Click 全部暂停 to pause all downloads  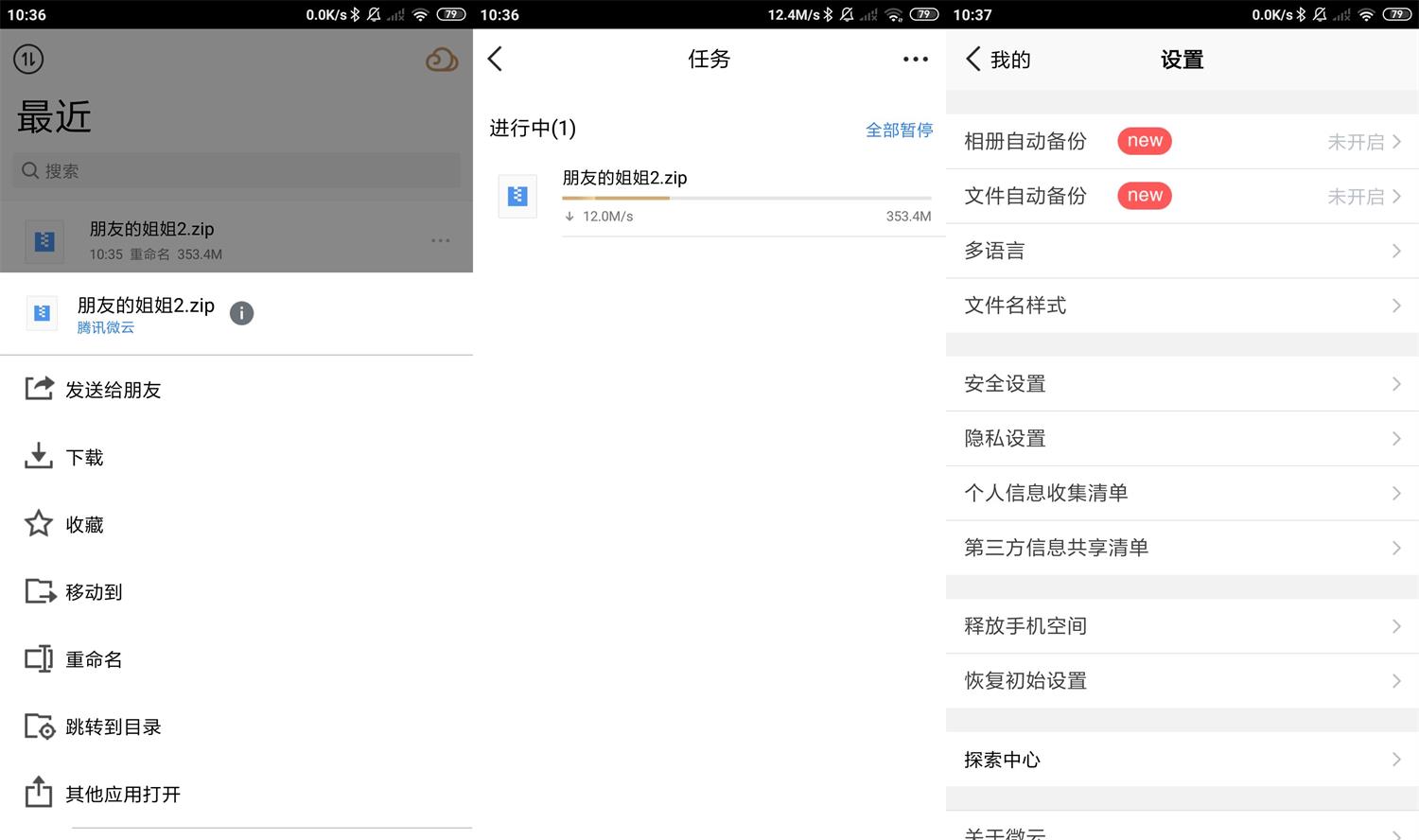(899, 130)
